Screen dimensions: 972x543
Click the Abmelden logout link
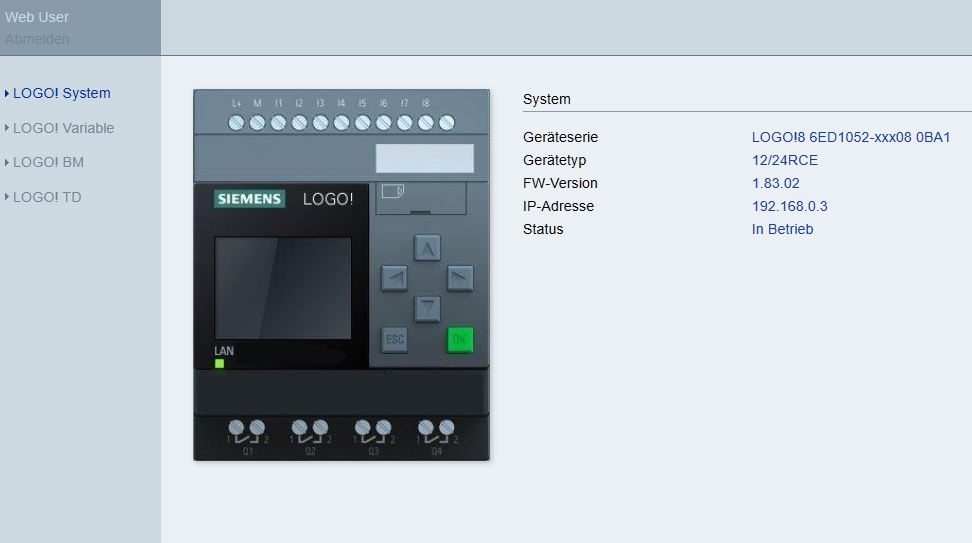click(37, 39)
